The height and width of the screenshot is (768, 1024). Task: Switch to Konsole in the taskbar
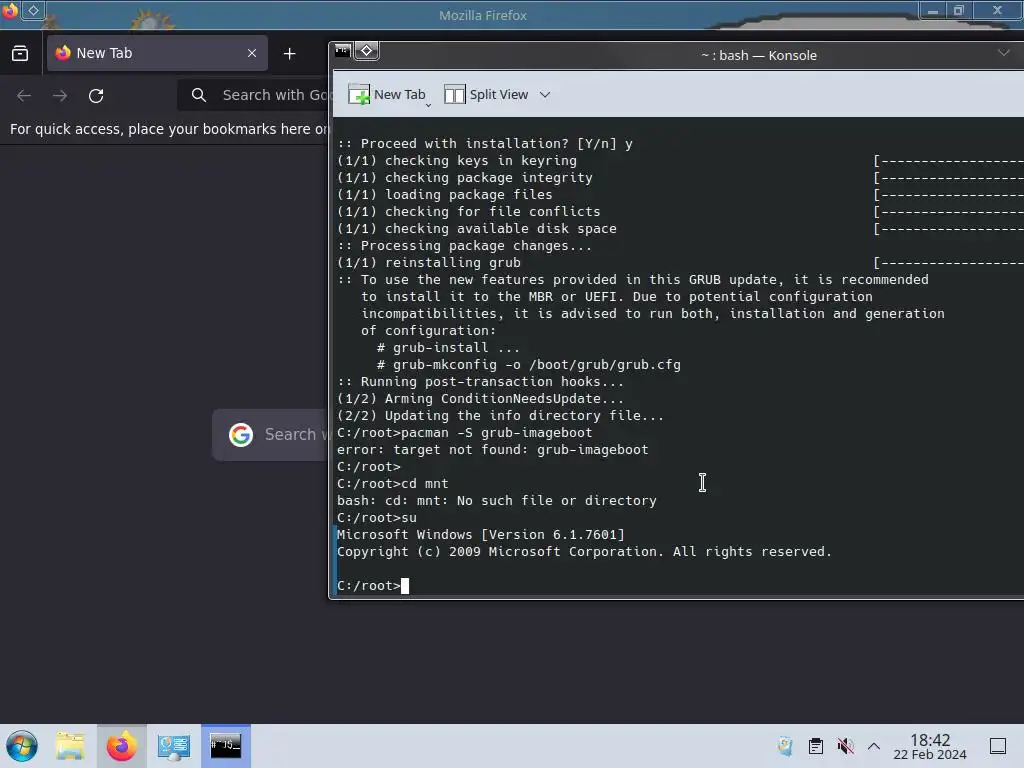click(x=225, y=746)
